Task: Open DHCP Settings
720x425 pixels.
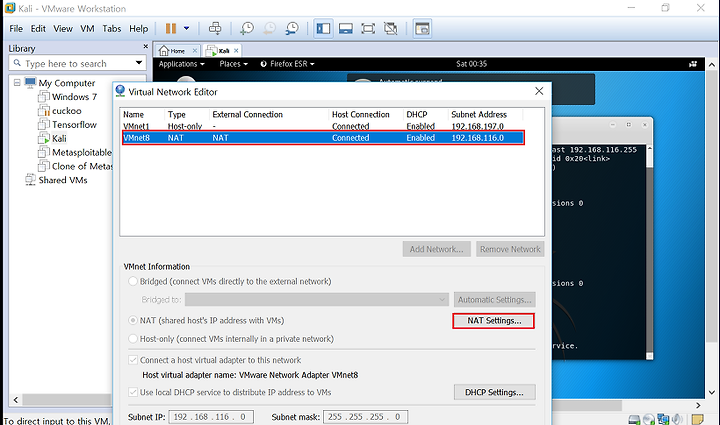Action: tap(495, 392)
